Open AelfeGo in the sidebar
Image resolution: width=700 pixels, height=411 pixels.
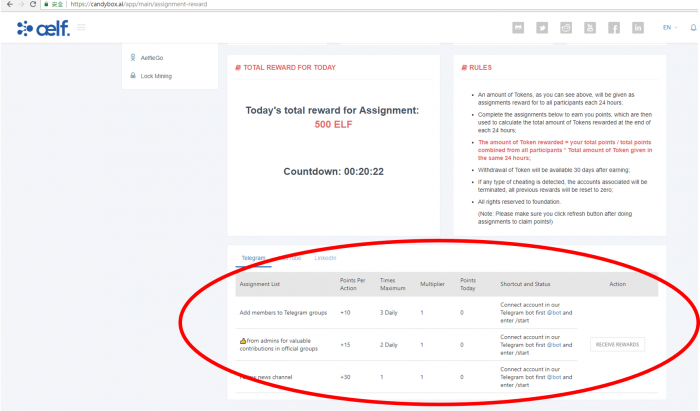coord(152,58)
